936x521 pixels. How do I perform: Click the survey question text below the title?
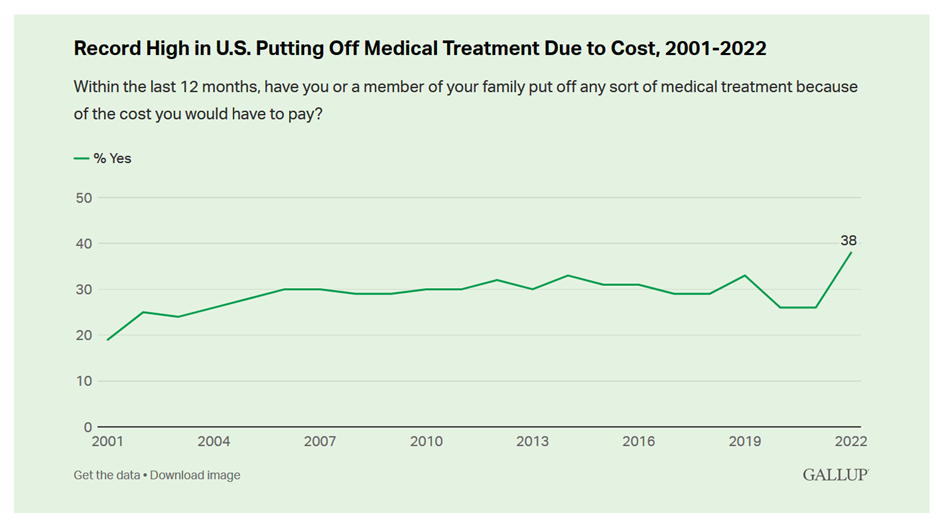pyautogui.click(x=465, y=98)
